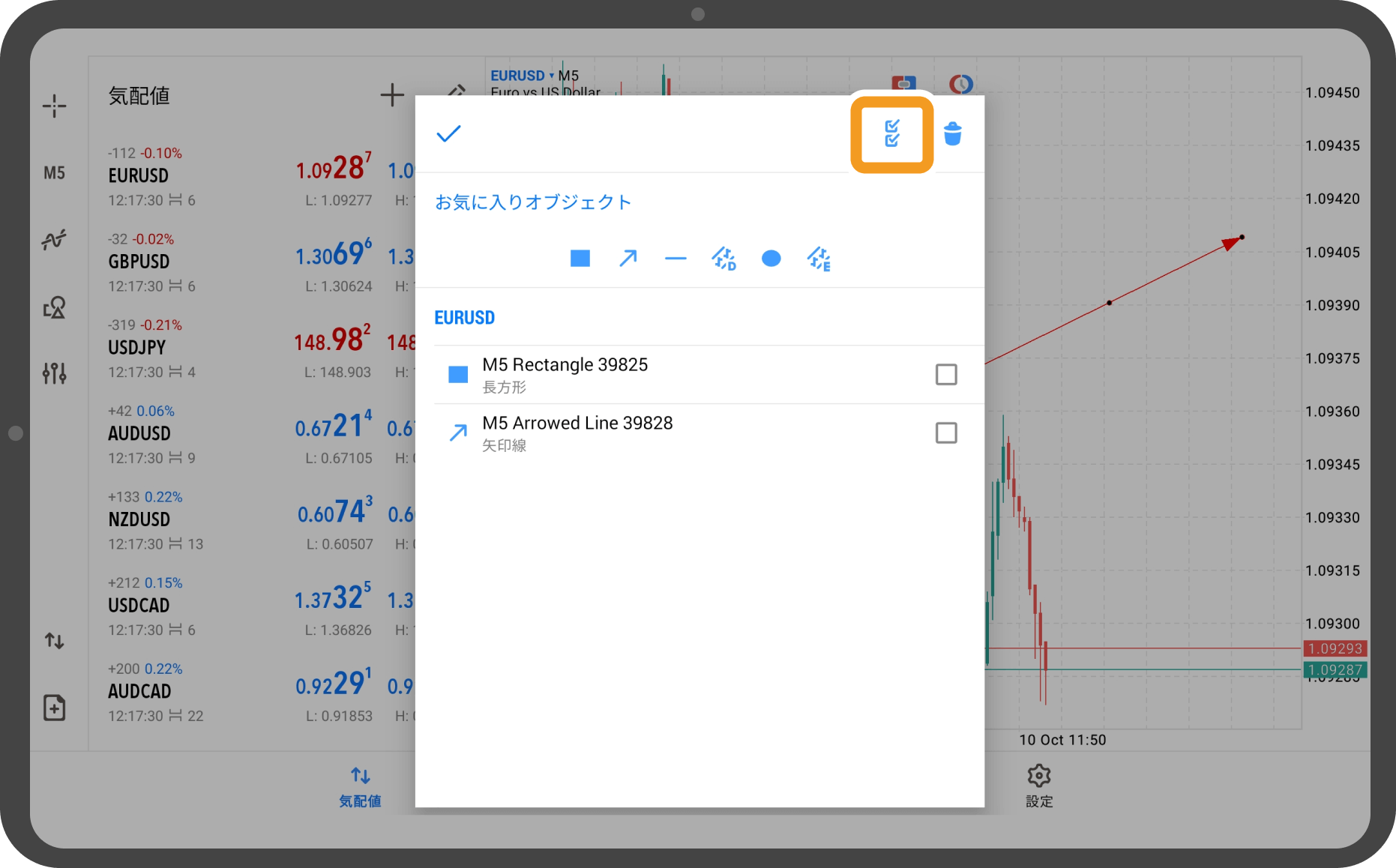Tap GBPUSD bid price 1.3069
Viewport: 1396px width, 868px height.
(333, 254)
